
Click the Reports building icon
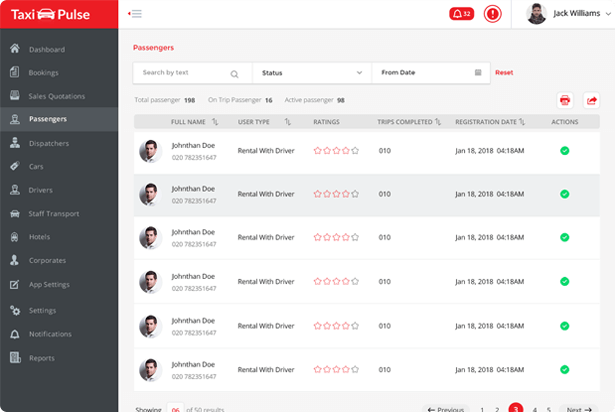(15, 357)
